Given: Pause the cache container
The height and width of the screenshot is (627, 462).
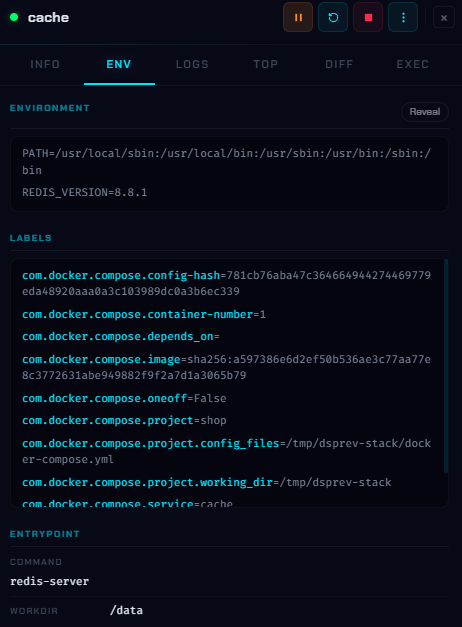Looking at the screenshot, I should coord(298,17).
